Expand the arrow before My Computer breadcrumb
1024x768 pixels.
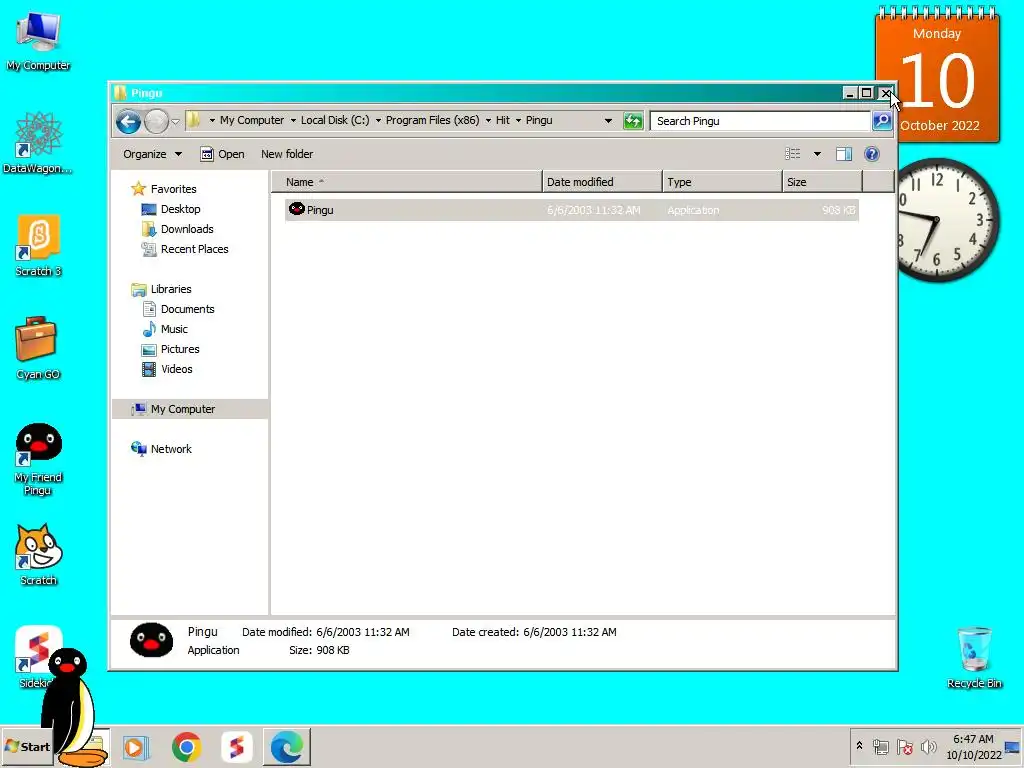point(212,121)
